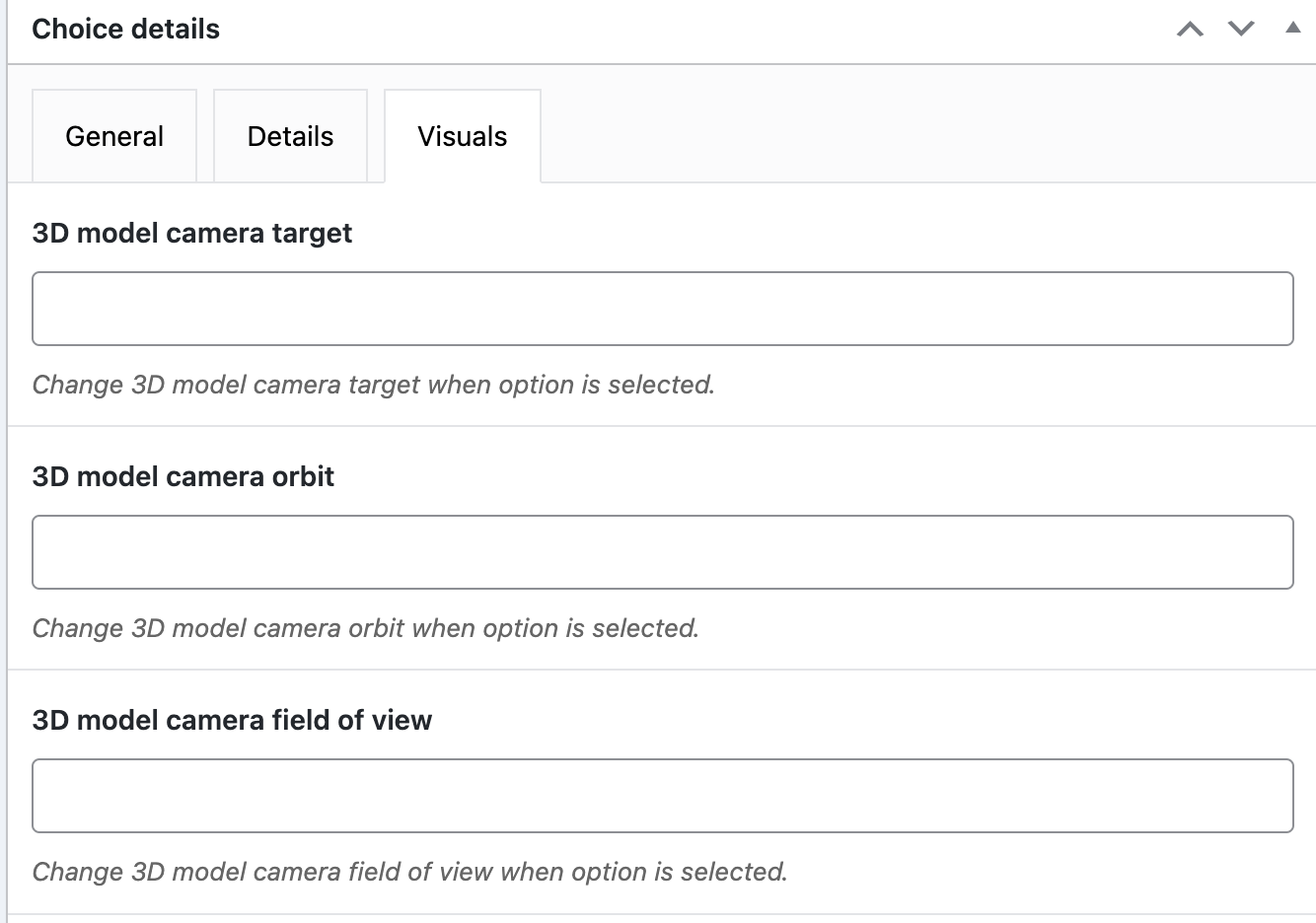Focus the camera field of view input
The height and width of the screenshot is (923, 1316).
coord(662,796)
